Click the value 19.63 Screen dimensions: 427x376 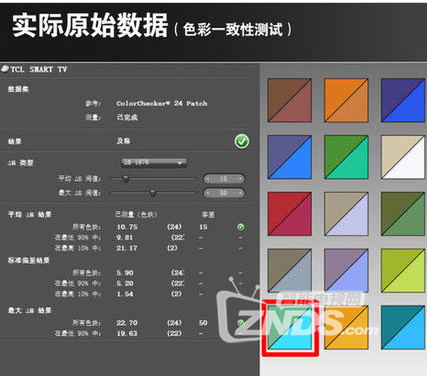(127, 333)
